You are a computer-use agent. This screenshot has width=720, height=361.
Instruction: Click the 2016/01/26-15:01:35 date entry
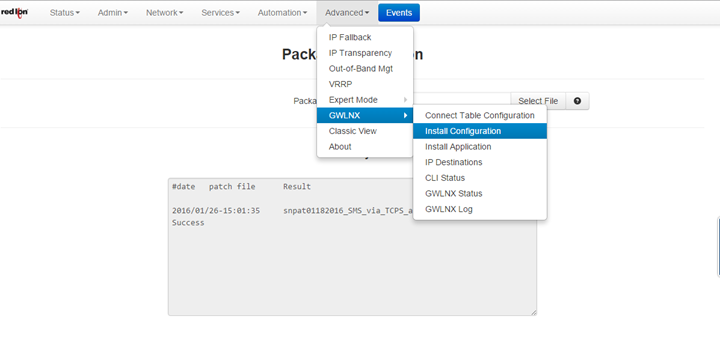[216, 210]
